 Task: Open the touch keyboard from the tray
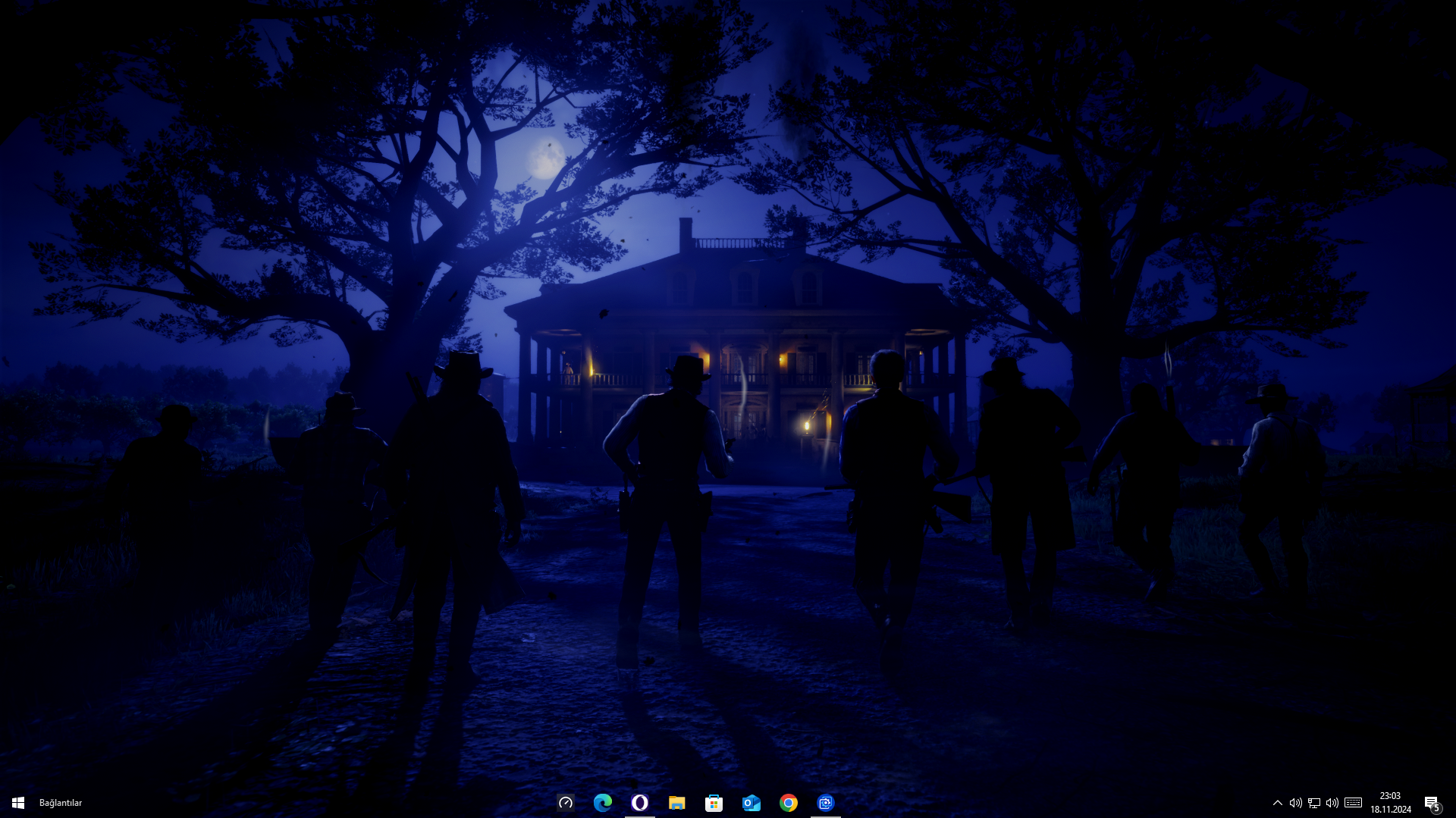[1354, 803]
